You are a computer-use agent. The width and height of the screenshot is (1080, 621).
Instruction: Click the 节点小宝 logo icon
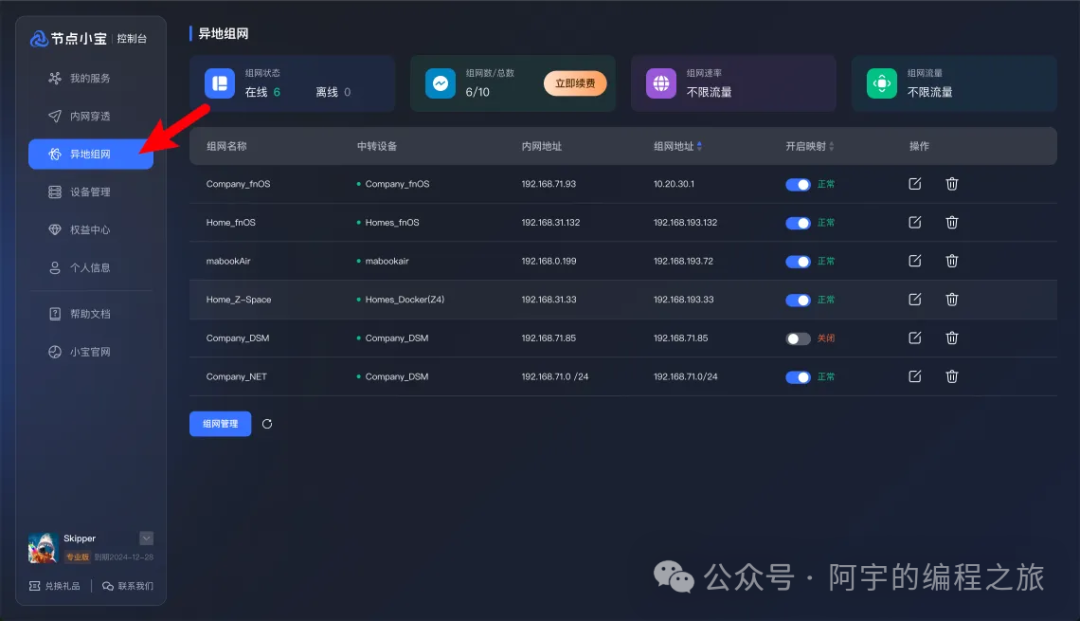click(39, 39)
